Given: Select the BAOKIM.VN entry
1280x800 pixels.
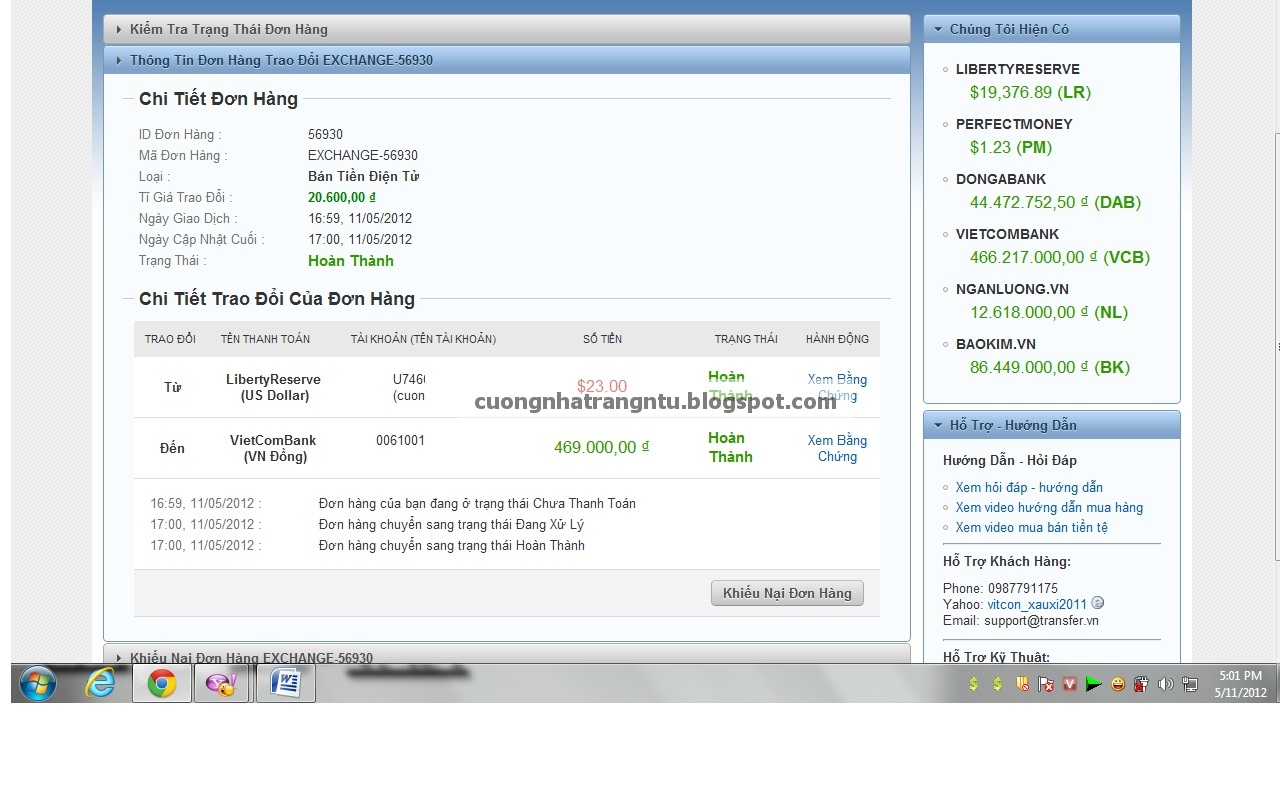Looking at the screenshot, I should pyautogui.click(x=996, y=344).
